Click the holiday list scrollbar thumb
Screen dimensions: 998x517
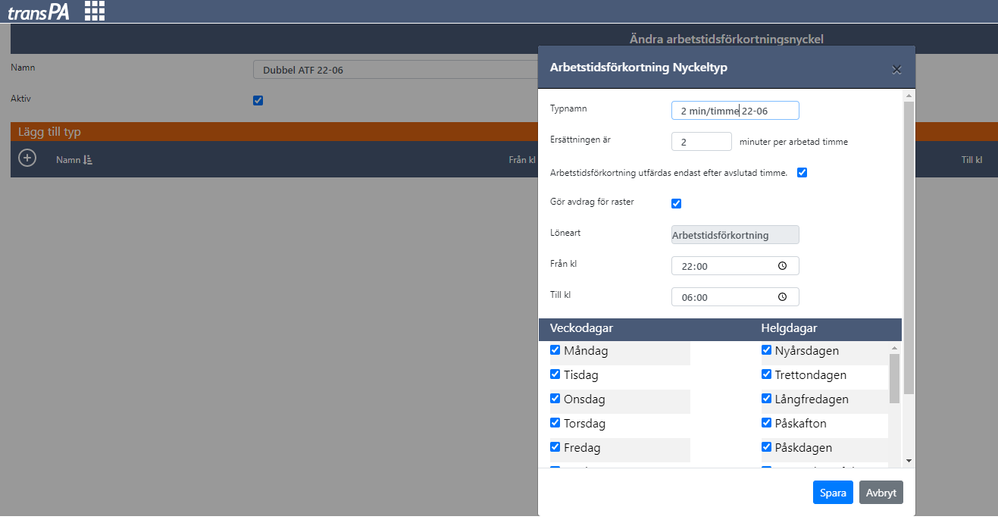tap(895, 378)
